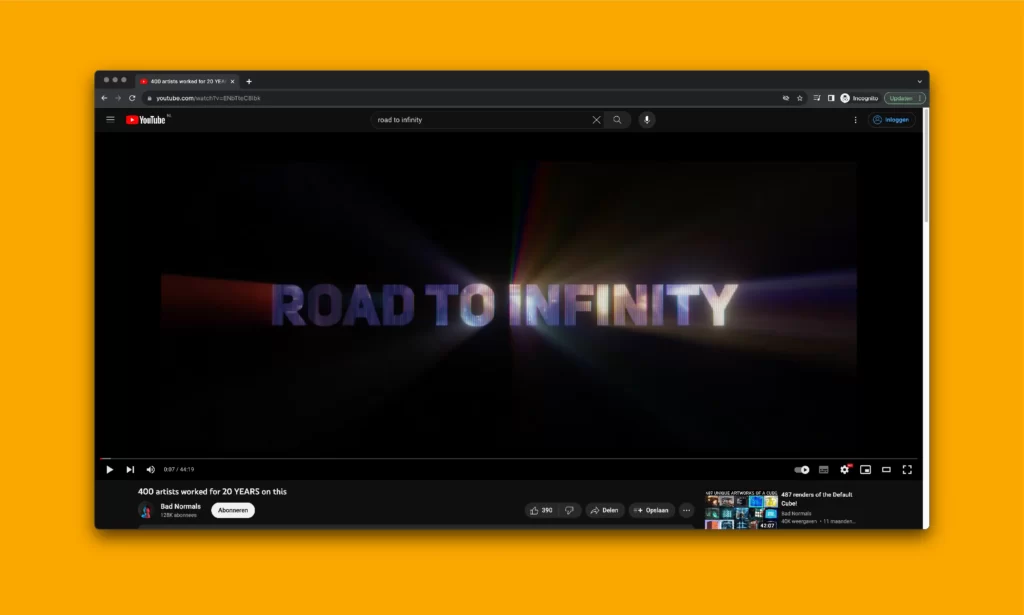Play the video
The height and width of the screenshot is (615, 1024).
coord(110,469)
